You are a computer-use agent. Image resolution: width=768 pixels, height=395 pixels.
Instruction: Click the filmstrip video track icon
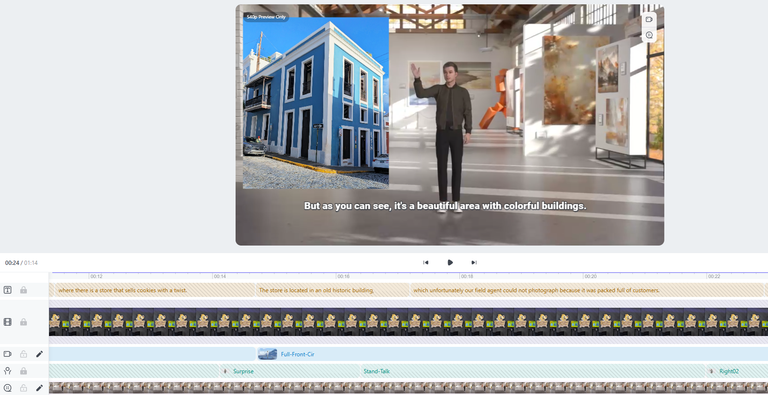click(x=7, y=322)
